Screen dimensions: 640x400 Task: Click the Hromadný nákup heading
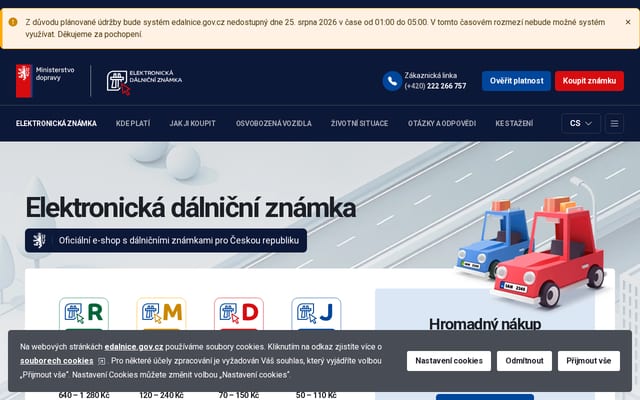[x=485, y=324]
